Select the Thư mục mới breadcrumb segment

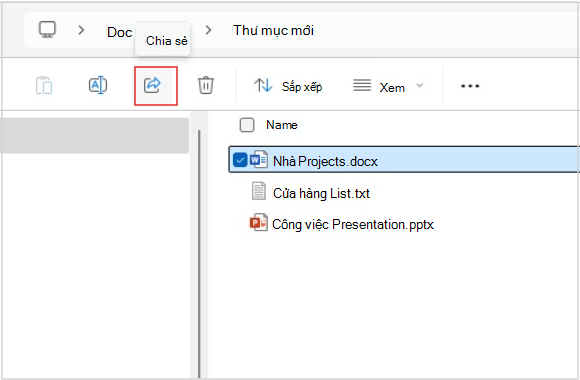click(x=273, y=30)
